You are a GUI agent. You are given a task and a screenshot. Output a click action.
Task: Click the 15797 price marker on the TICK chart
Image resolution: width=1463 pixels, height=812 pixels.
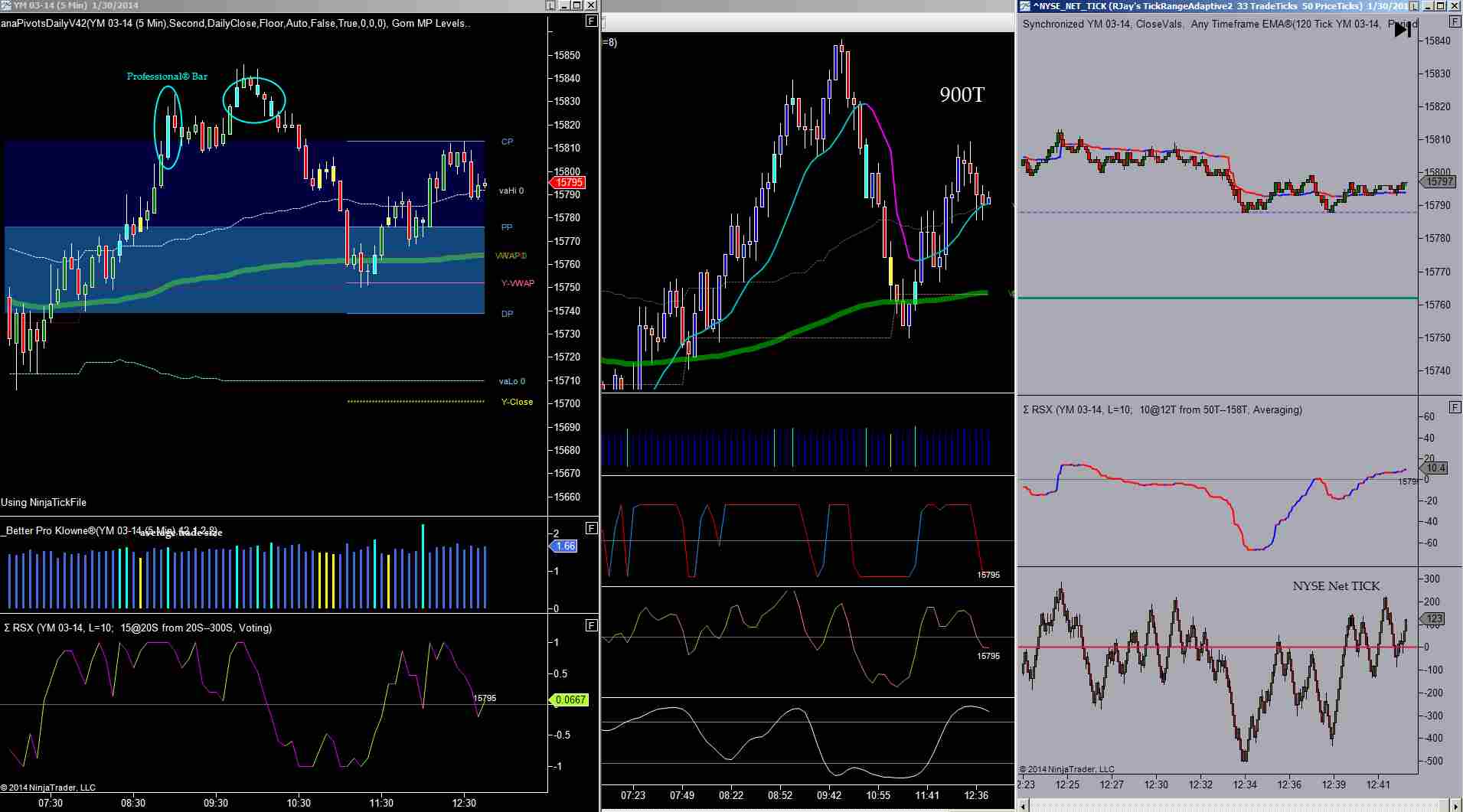[x=1438, y=181]
